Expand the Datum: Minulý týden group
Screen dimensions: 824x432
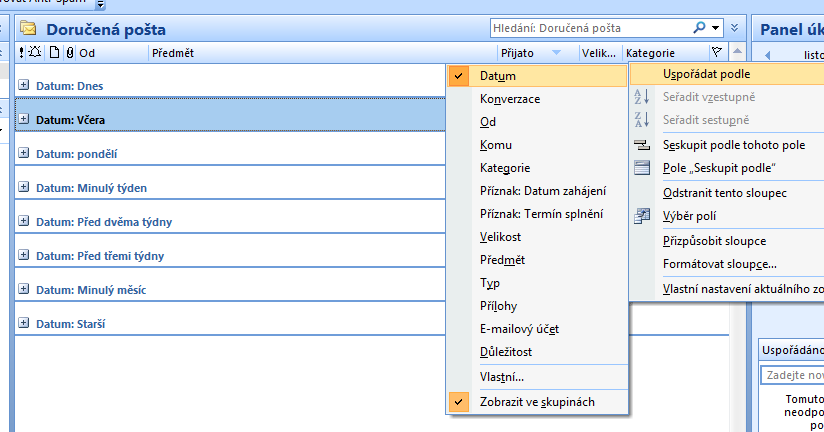(25, 187)
